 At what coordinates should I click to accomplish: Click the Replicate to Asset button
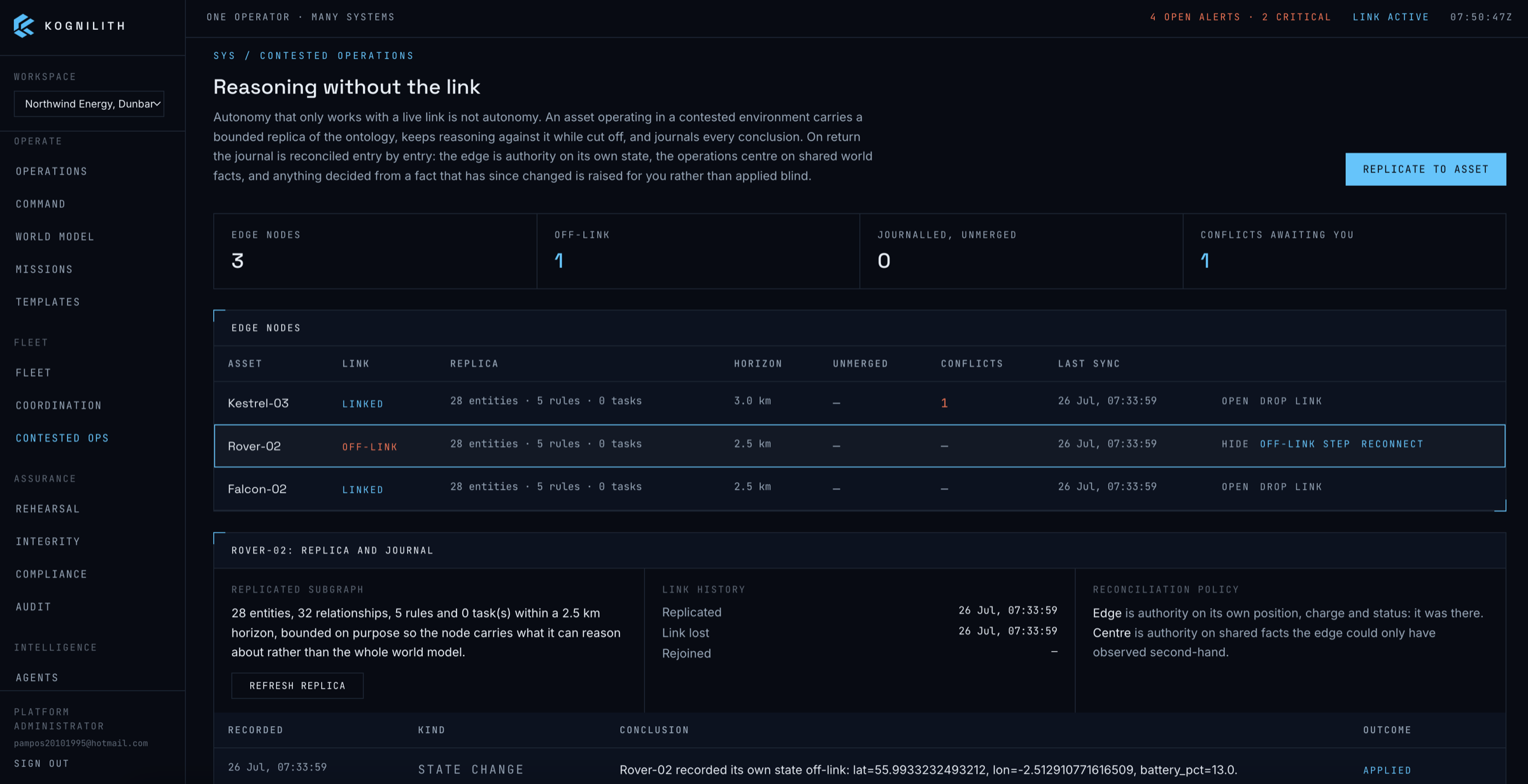(x=1425, y=169)
